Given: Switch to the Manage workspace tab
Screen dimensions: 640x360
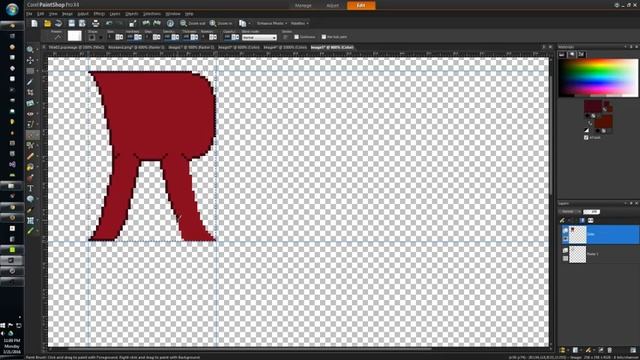Looking at the screenshot, I should point(303,6).
